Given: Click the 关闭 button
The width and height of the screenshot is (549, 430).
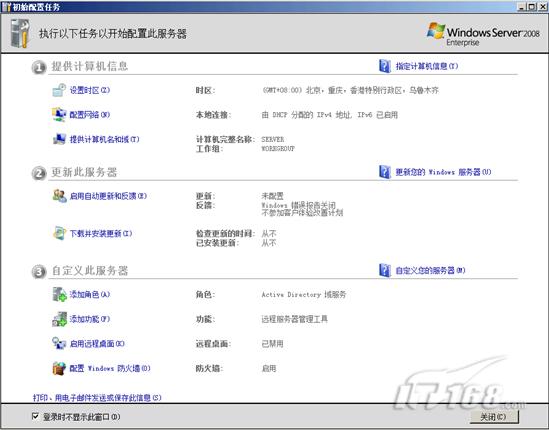Looking at the screenshot, I should coord(494,417).
